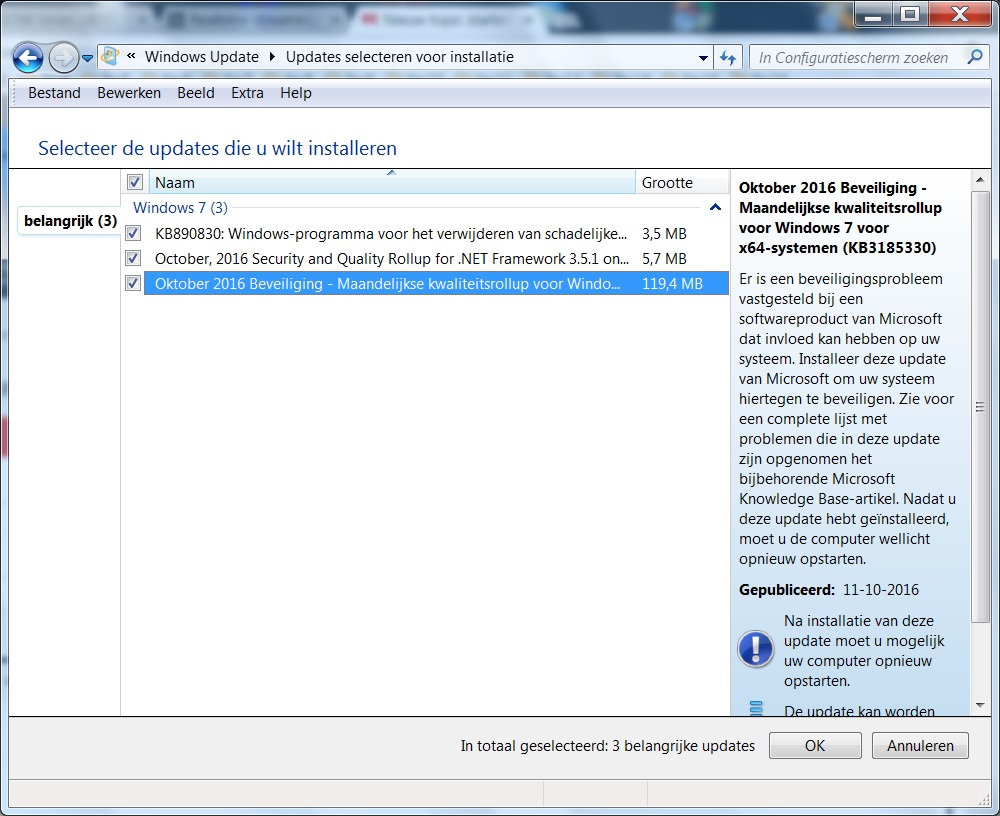Close the Windows Update window
The width and height of the screenshot is (1000, 816).
pos(960,13)
